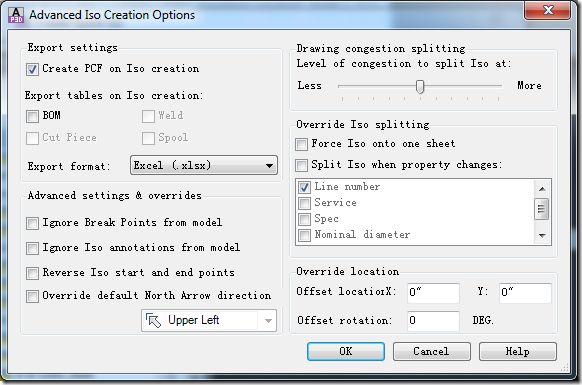Open the Export format Excel dropdown

[204, 165]
